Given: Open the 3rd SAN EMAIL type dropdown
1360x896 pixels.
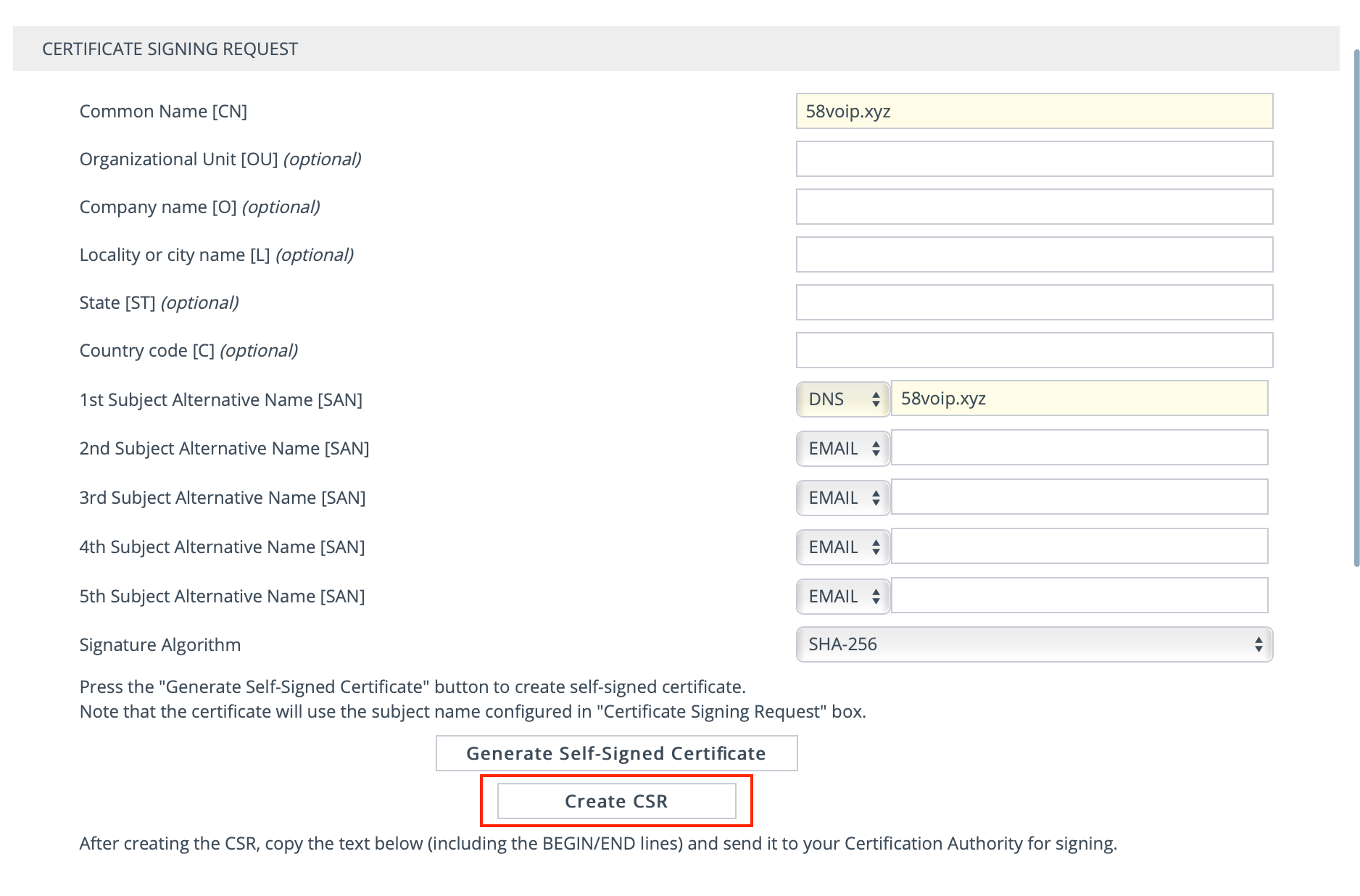Looking at the screenshot, I should point(842,498).
